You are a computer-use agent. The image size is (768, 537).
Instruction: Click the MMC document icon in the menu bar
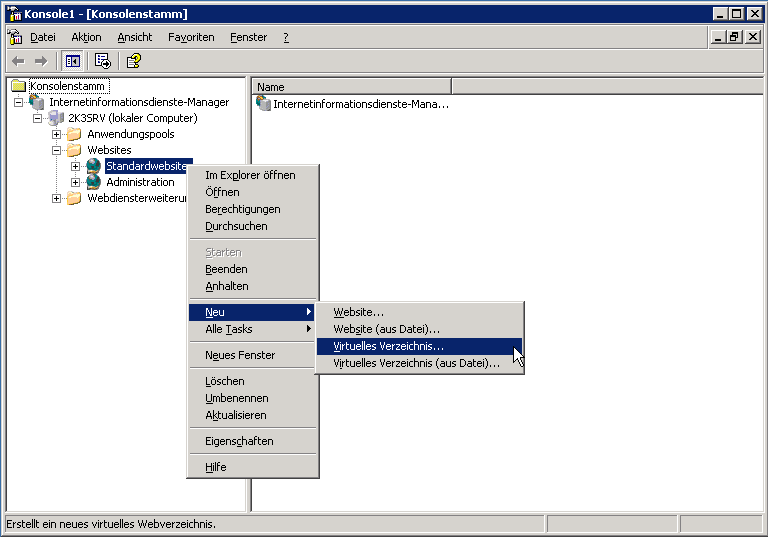pos(15,37)
